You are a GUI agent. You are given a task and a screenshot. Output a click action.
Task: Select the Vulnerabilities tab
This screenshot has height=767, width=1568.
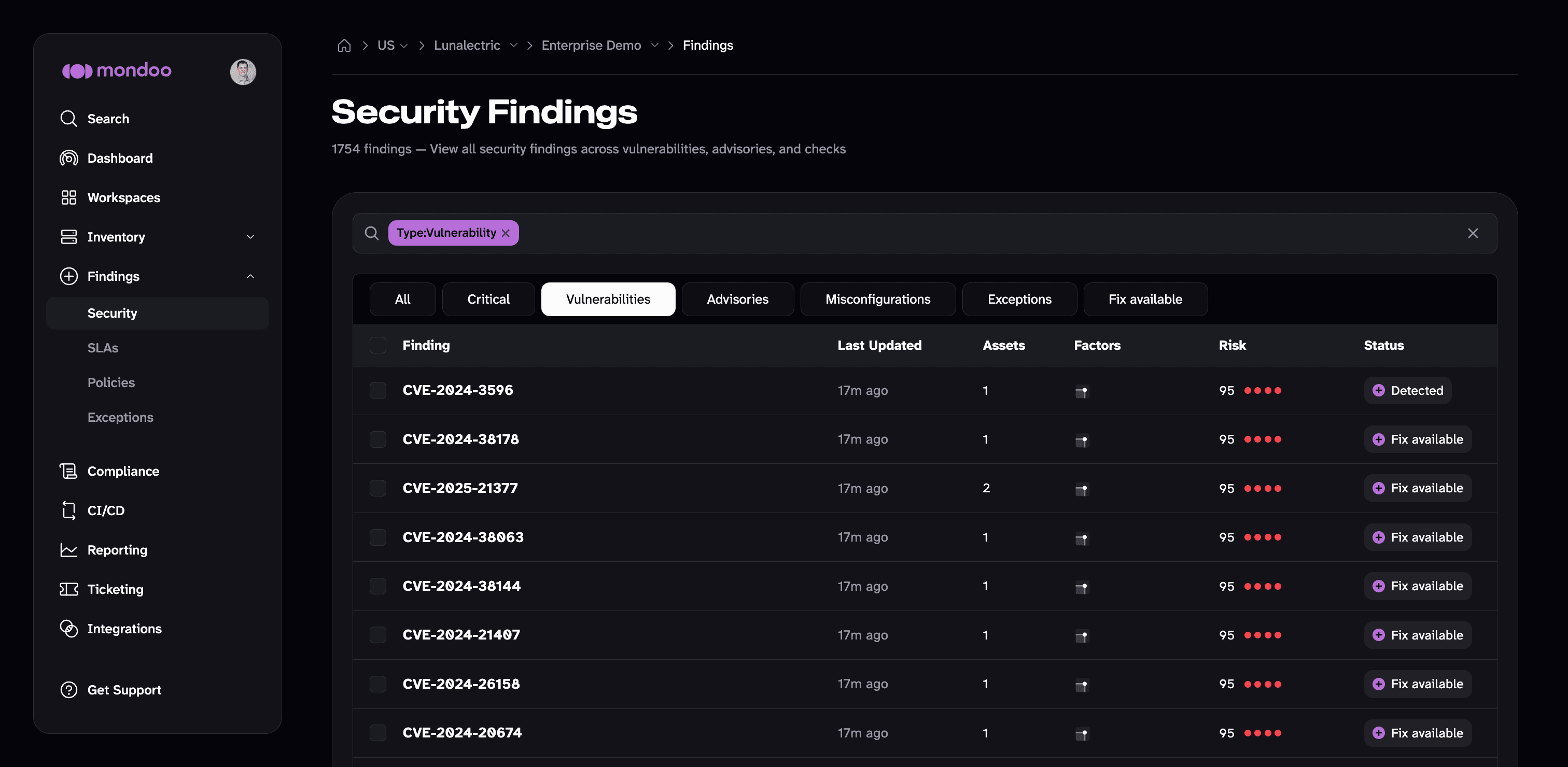coord(608,299)
